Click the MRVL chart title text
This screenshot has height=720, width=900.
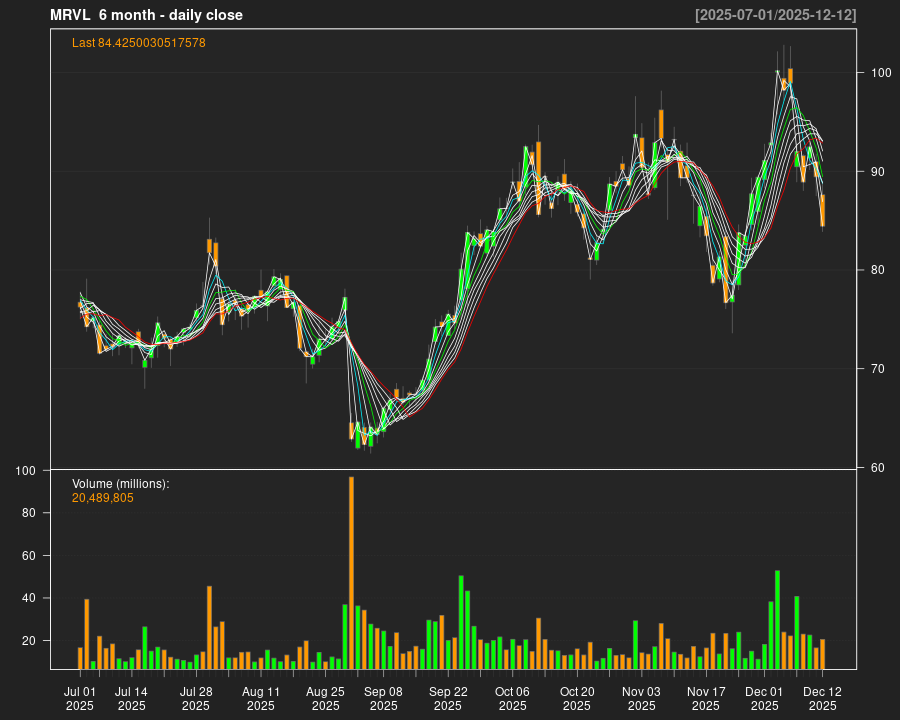click(x=146, y=15)
